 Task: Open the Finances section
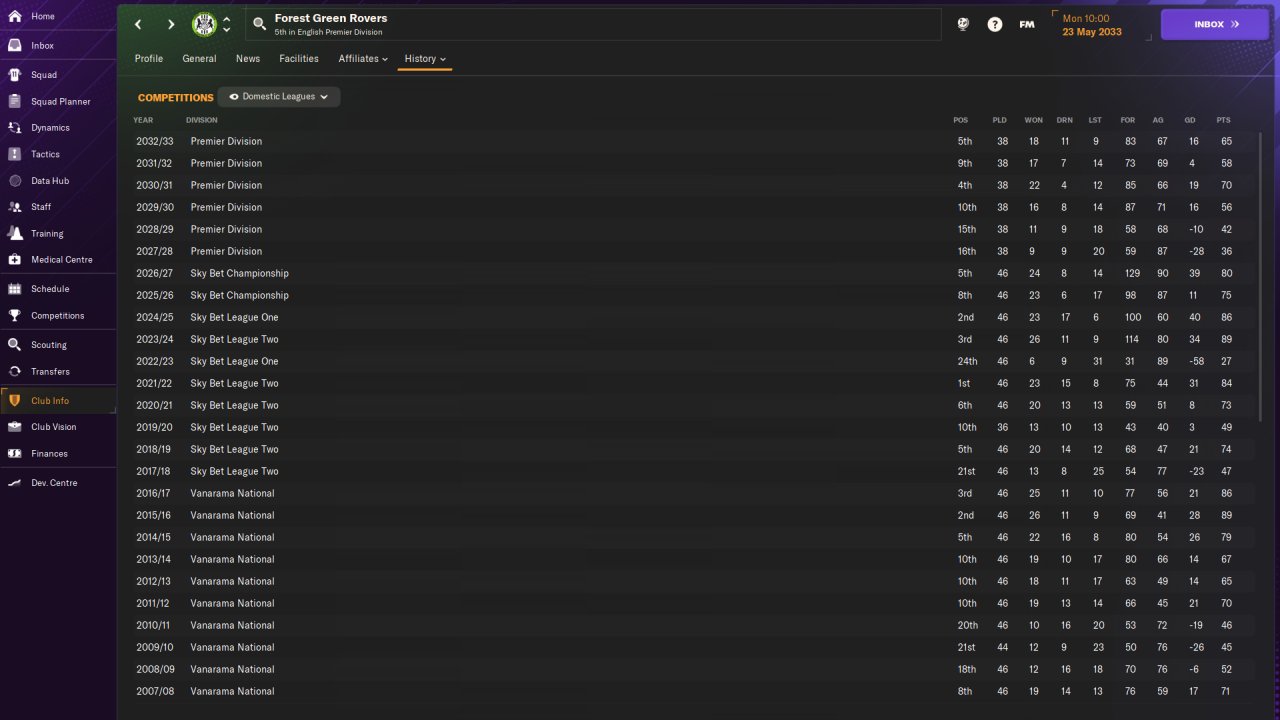(58, 454)
